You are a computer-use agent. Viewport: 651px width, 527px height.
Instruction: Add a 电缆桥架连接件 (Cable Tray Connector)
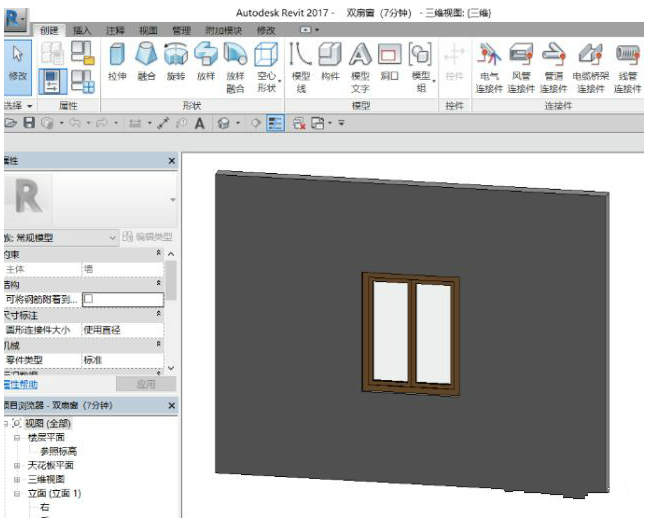590,68
